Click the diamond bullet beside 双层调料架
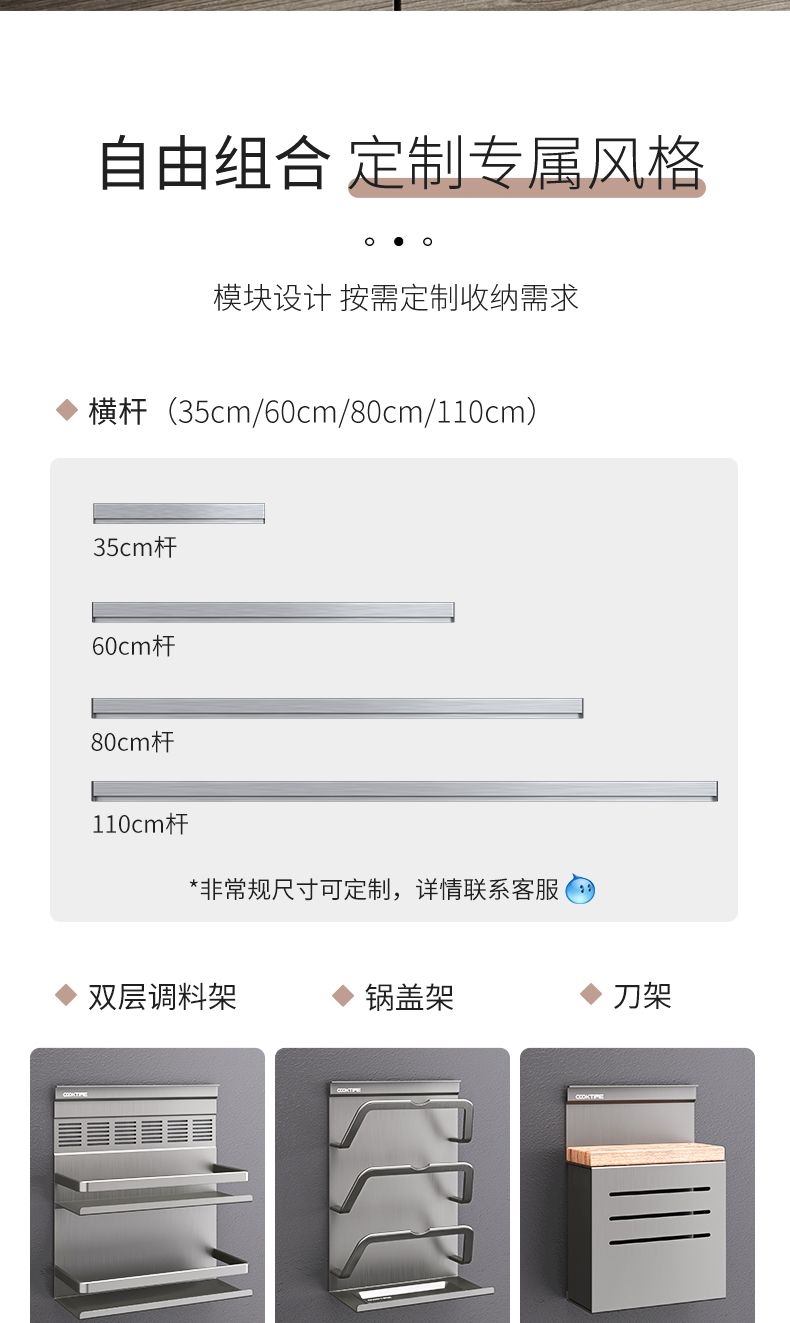790x1323 pixels. pos(66,995)
